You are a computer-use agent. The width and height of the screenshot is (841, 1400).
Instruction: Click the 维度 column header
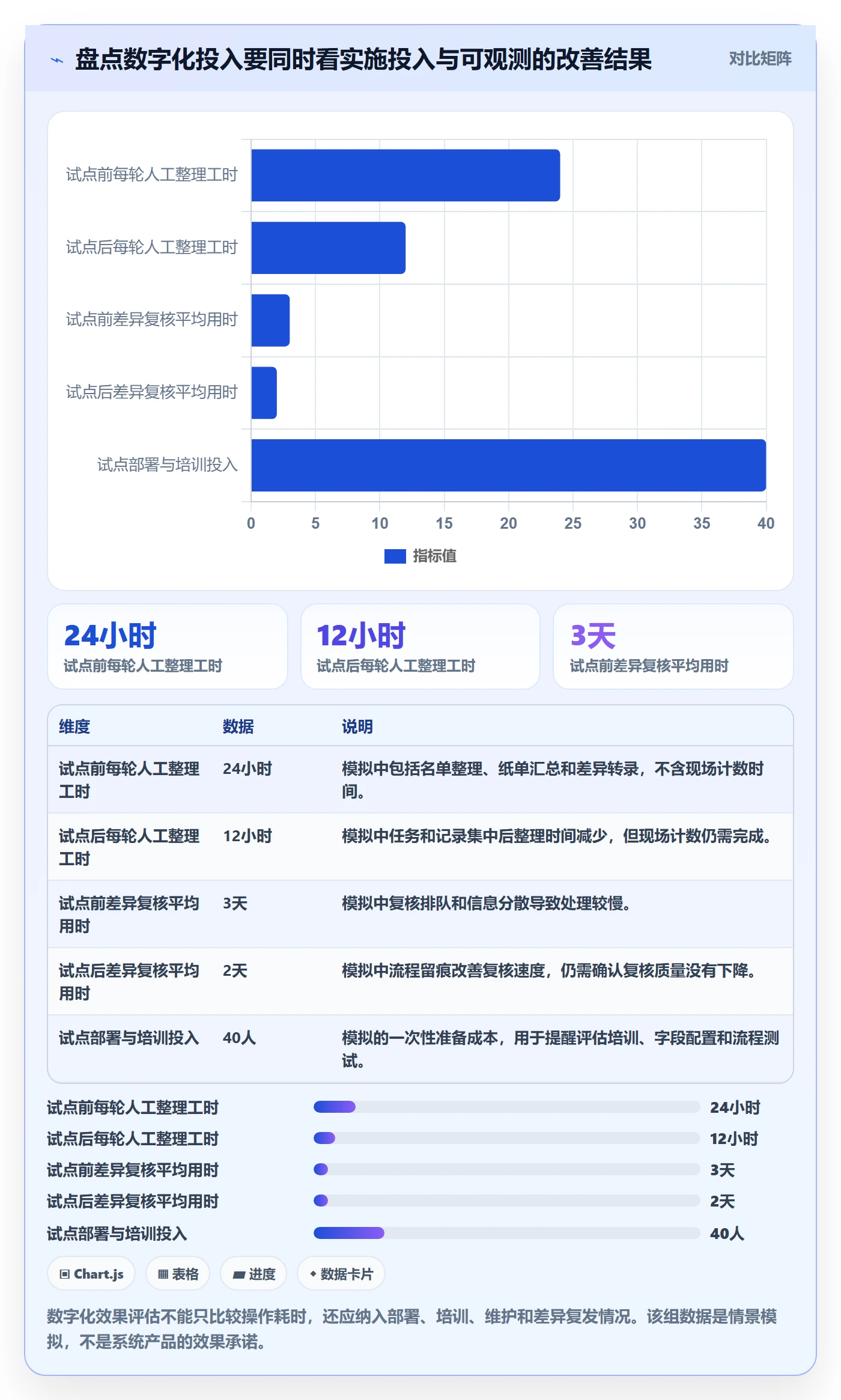74,726
